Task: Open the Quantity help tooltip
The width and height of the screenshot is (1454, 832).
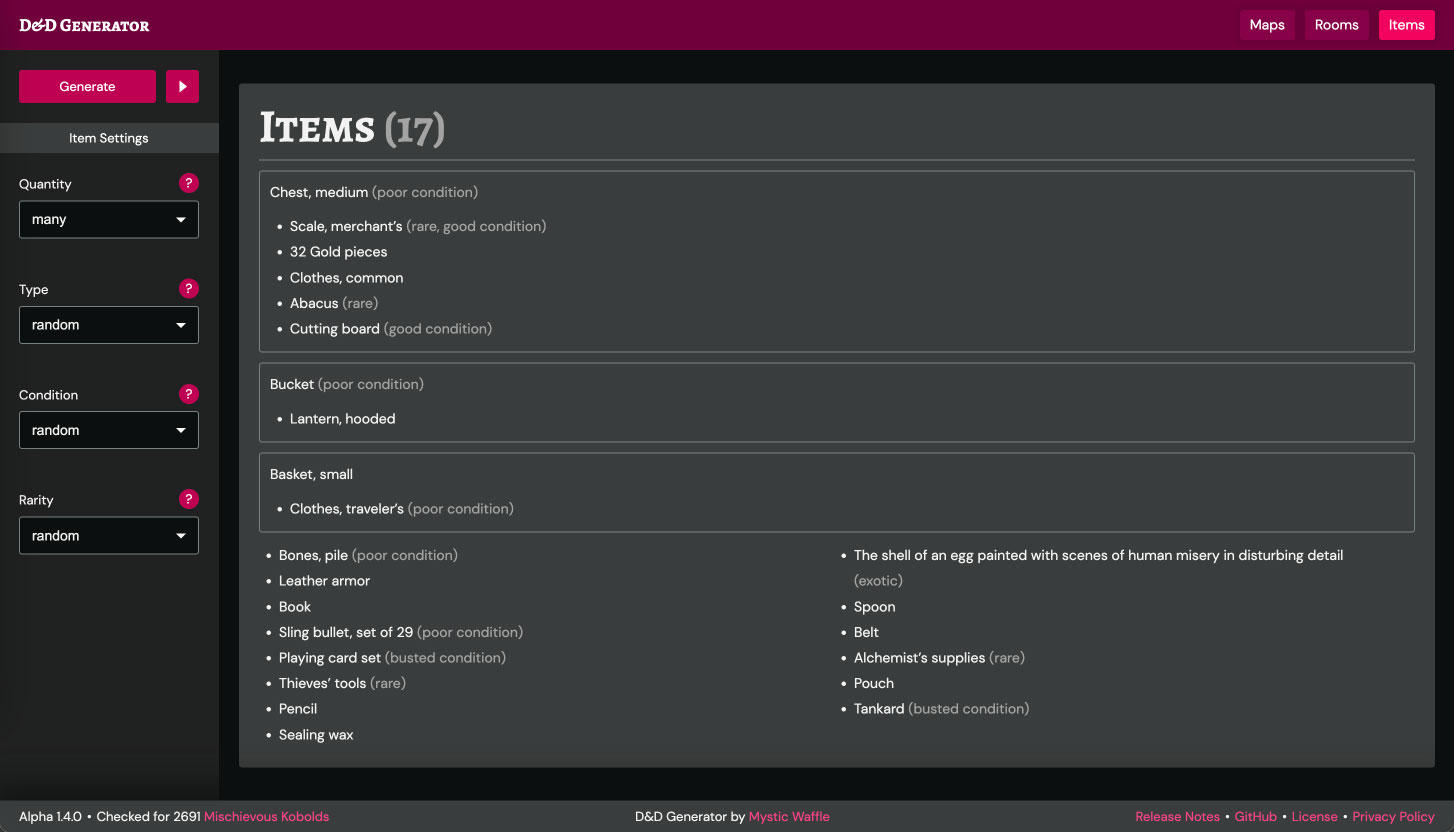Action: [189, 183]
